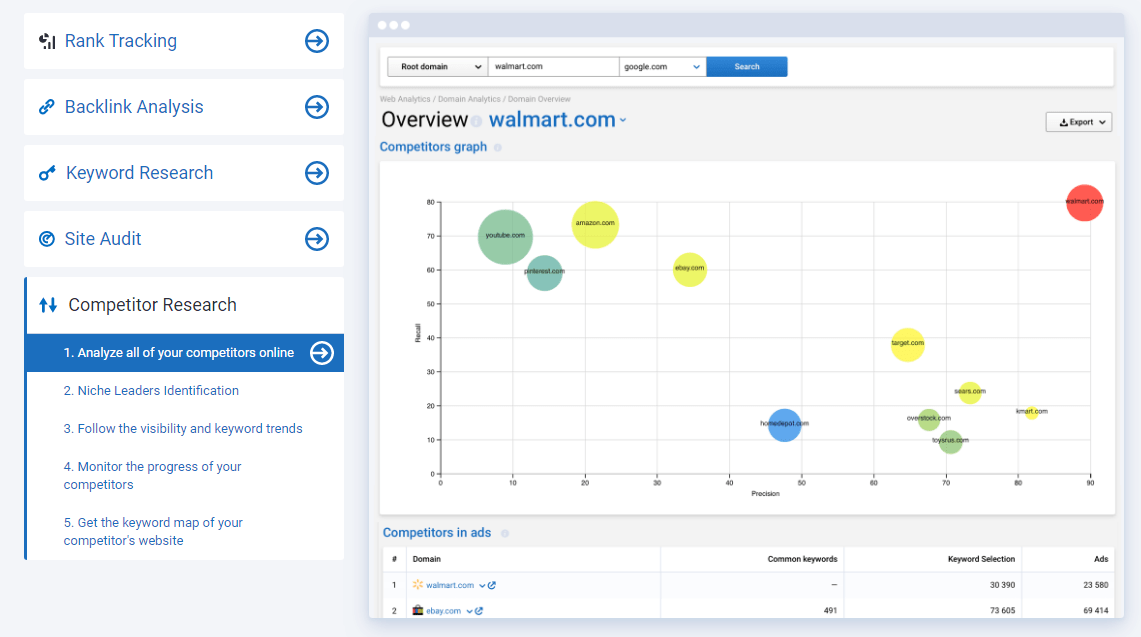Click Web Analytics breadcrumb link
This screenshot has height=637, width=1141.
405,99
